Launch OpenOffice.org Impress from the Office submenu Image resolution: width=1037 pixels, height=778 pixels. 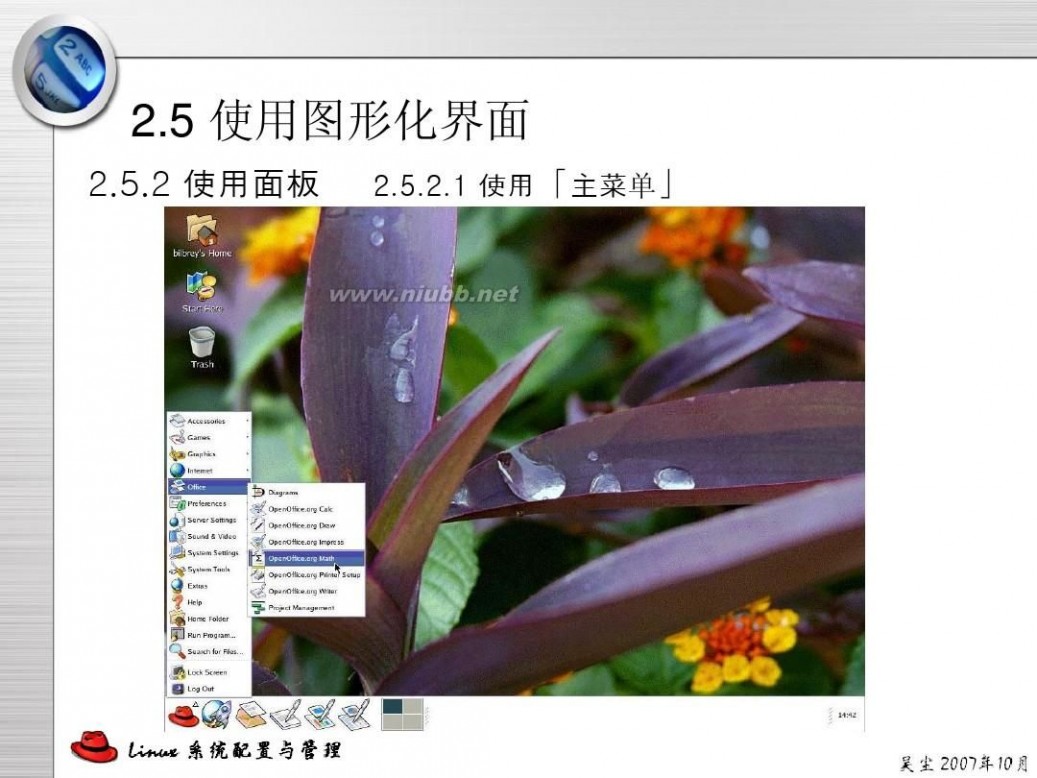[x=306, y=542]
